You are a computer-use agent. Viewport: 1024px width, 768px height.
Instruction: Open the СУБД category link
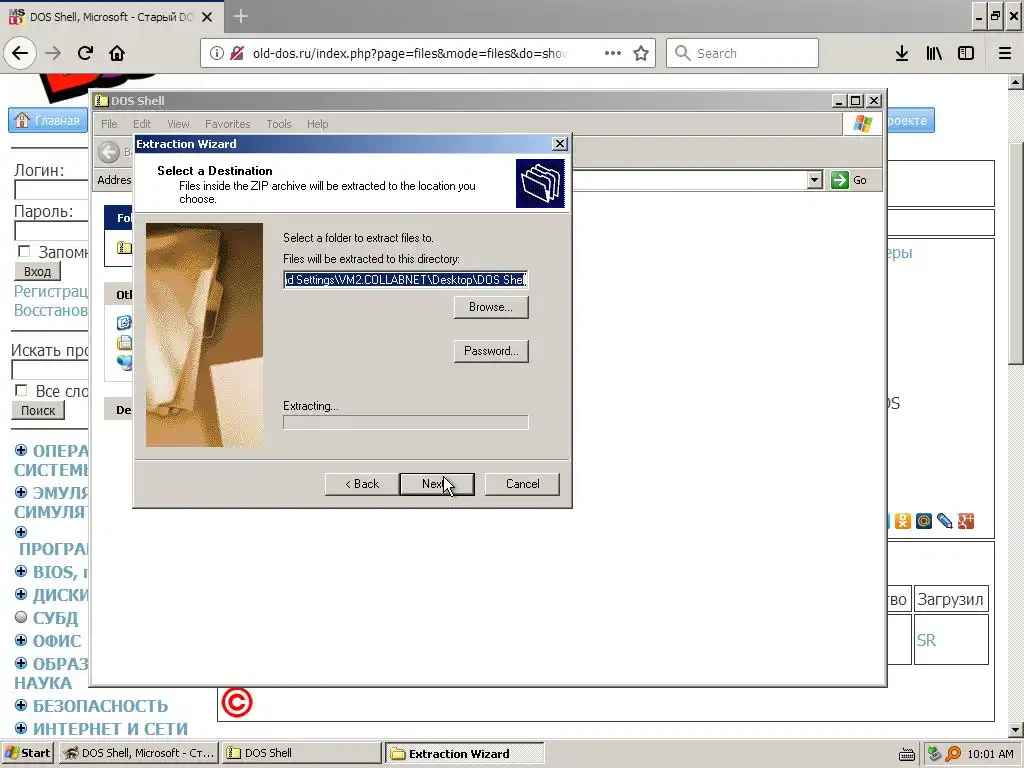56,617
